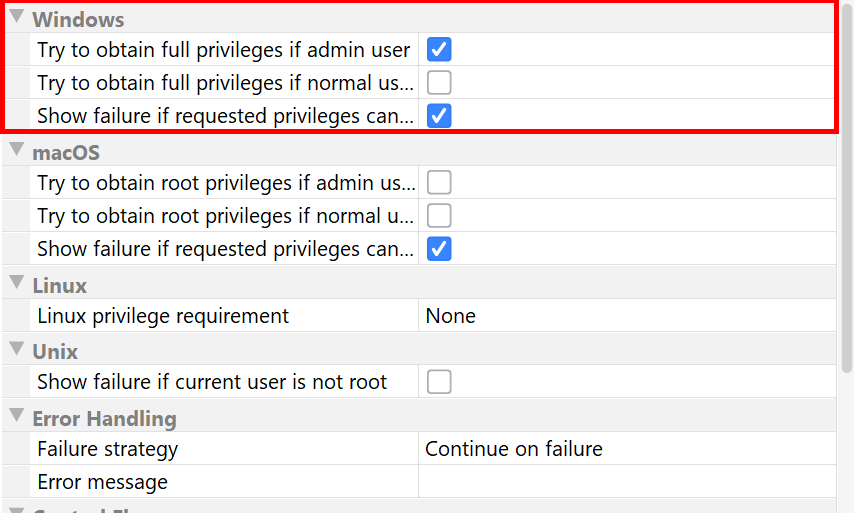This screenshot has width=854, height=513.
Task: Select the 'Linux privilege requirement' property label
Action: pyautogui.click(x=163, y=316)
